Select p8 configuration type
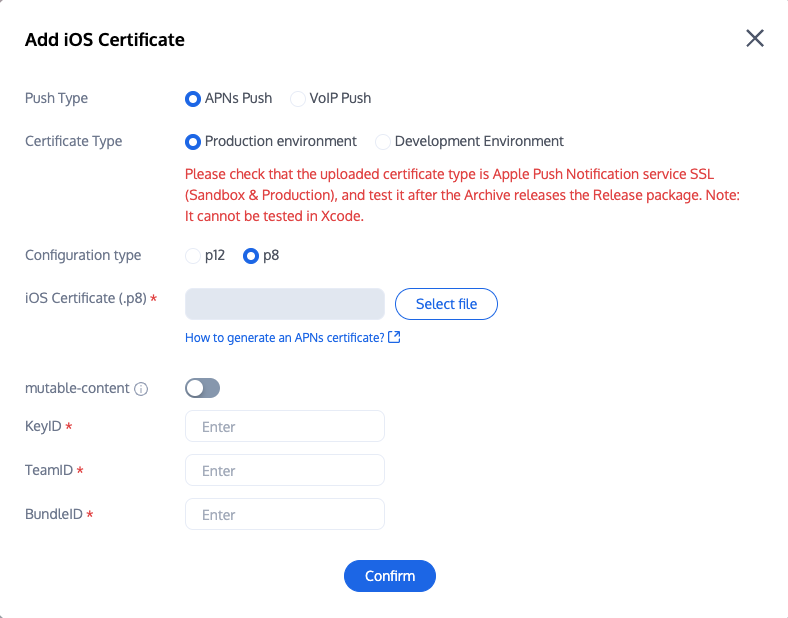Viewport: 788px width, 618px height. [x=251, y=255]
